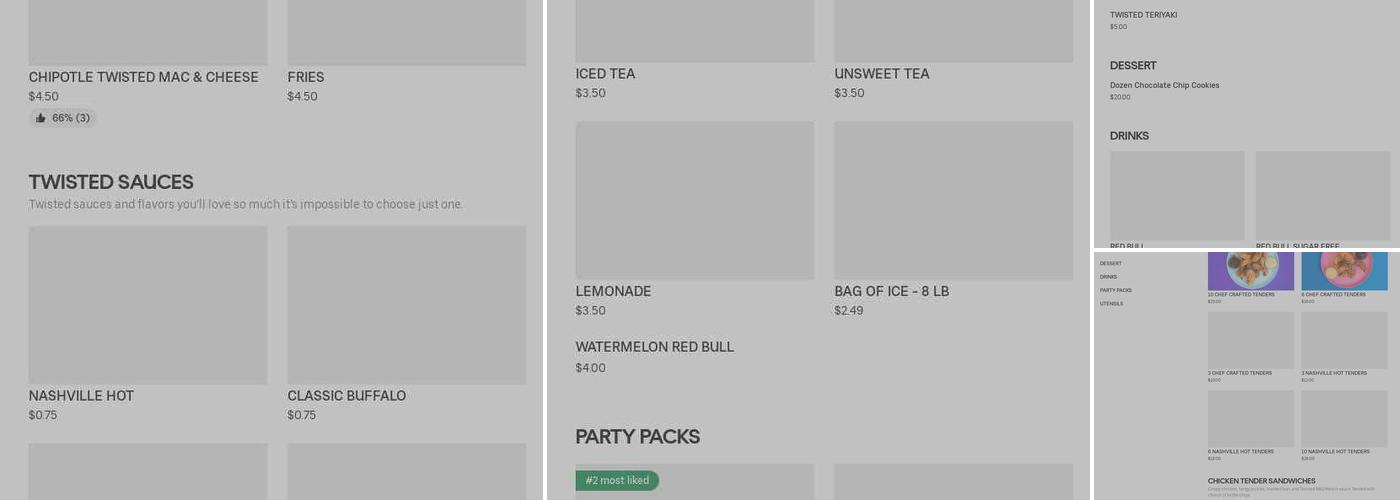Click the 3 Nashville Hot Tenders image
This screenshot has width=1400, height=500.
pyautogui.click(x=1344, y=340)
